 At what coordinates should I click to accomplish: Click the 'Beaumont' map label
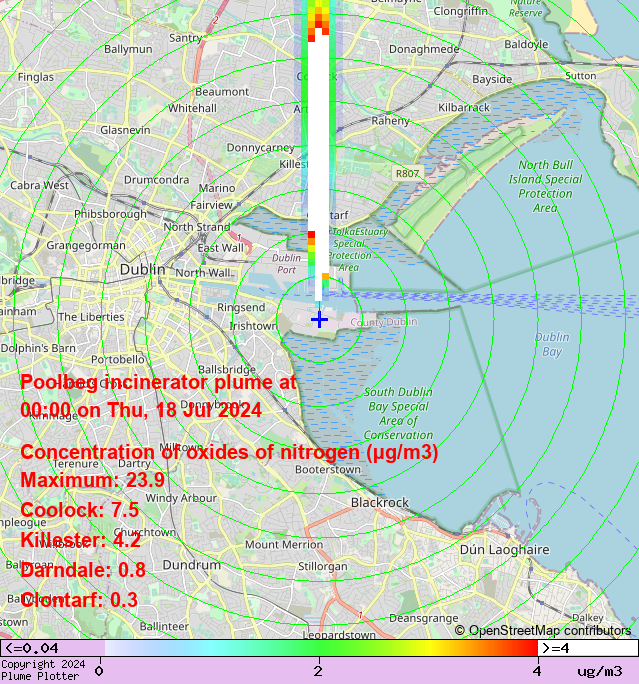click(222, 92)
